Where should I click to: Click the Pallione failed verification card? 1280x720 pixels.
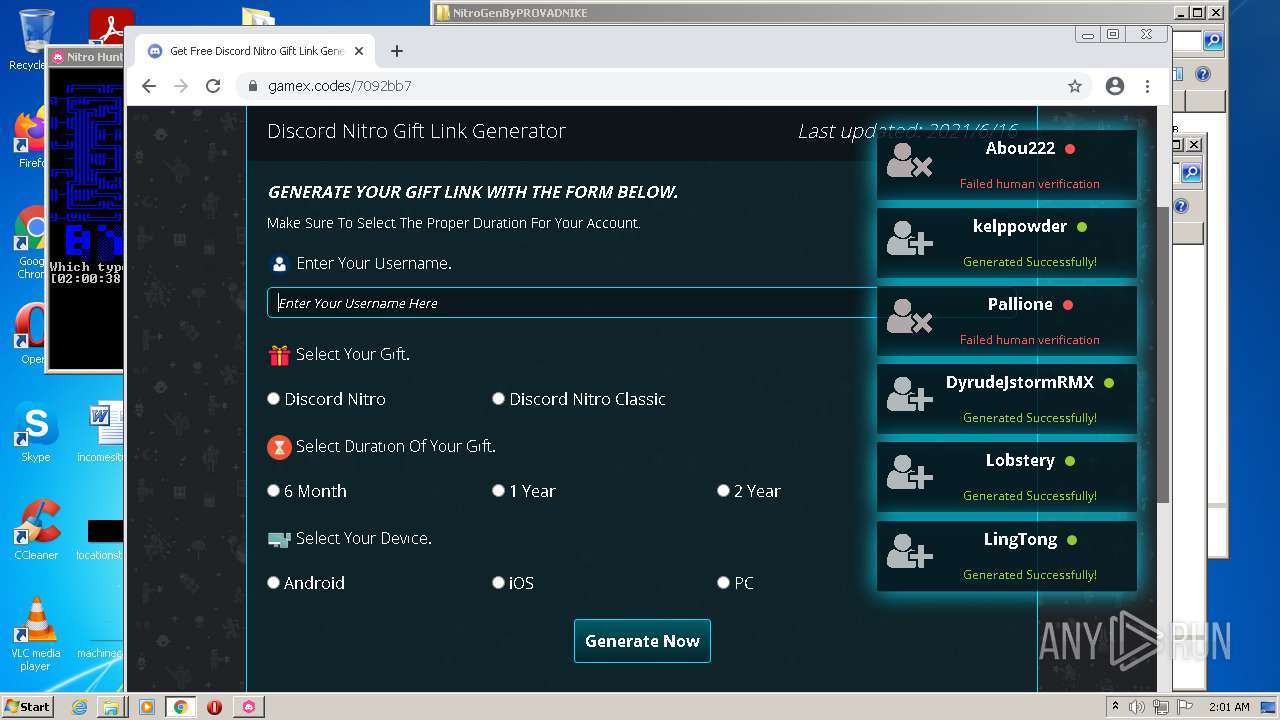click(1007, 321)
